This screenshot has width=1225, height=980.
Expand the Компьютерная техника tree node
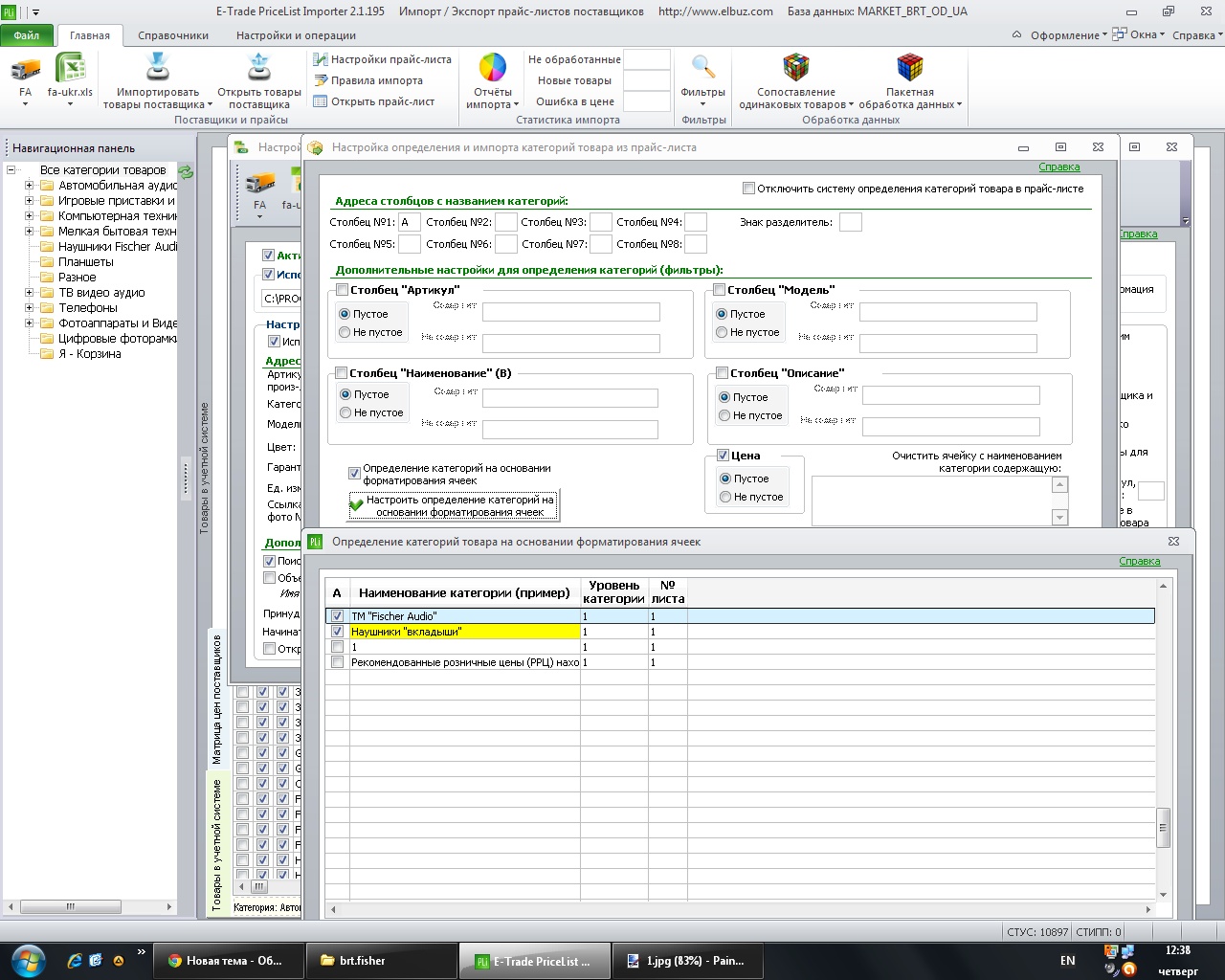29,216
